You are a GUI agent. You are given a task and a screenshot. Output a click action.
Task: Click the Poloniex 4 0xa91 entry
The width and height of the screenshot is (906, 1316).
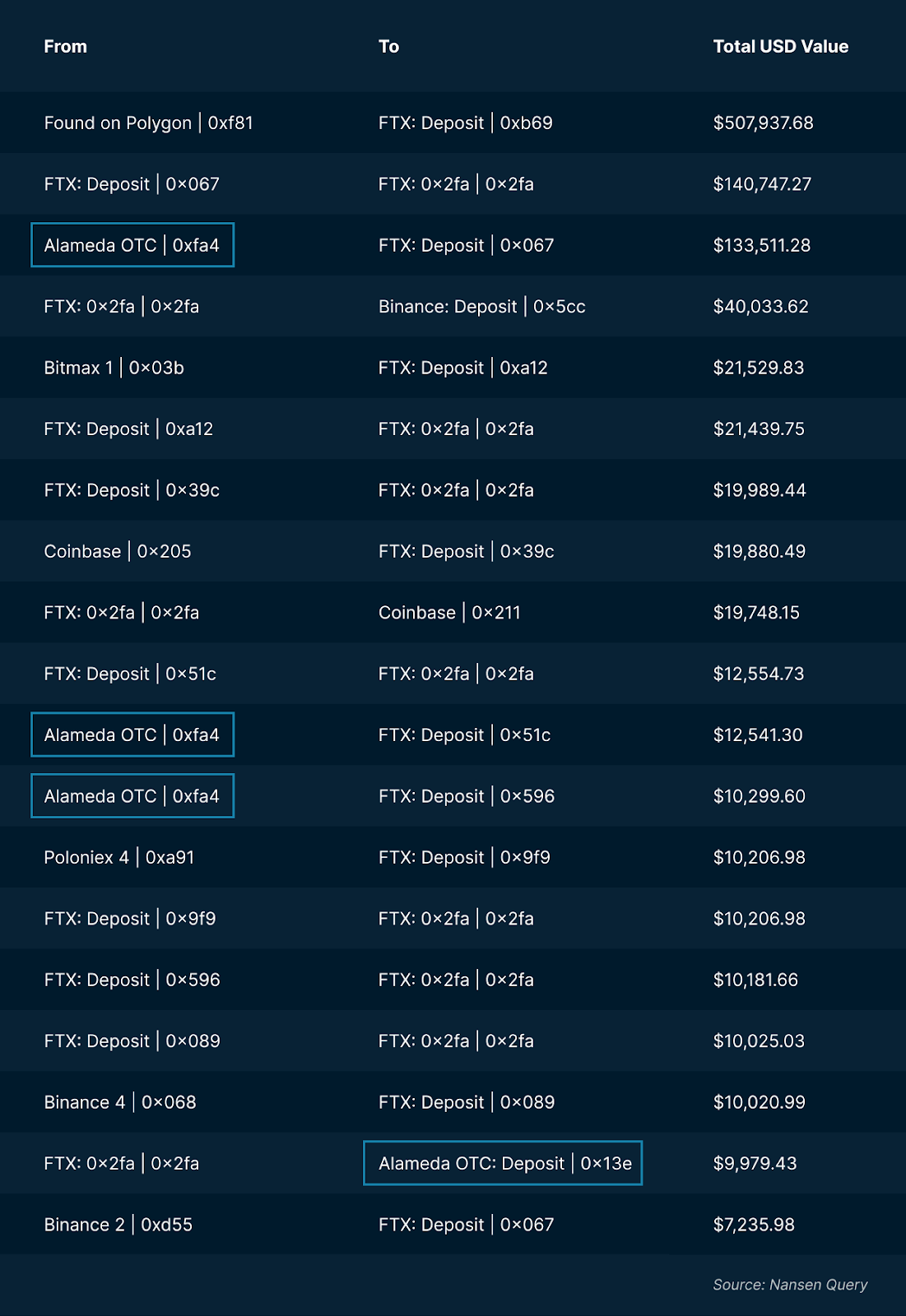coord(119,858)
